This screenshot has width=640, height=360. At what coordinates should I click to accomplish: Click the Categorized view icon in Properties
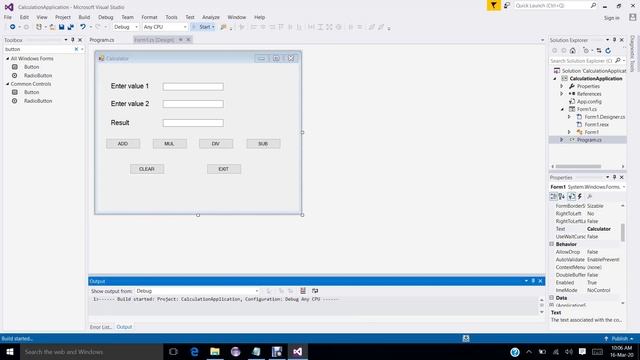553,196
